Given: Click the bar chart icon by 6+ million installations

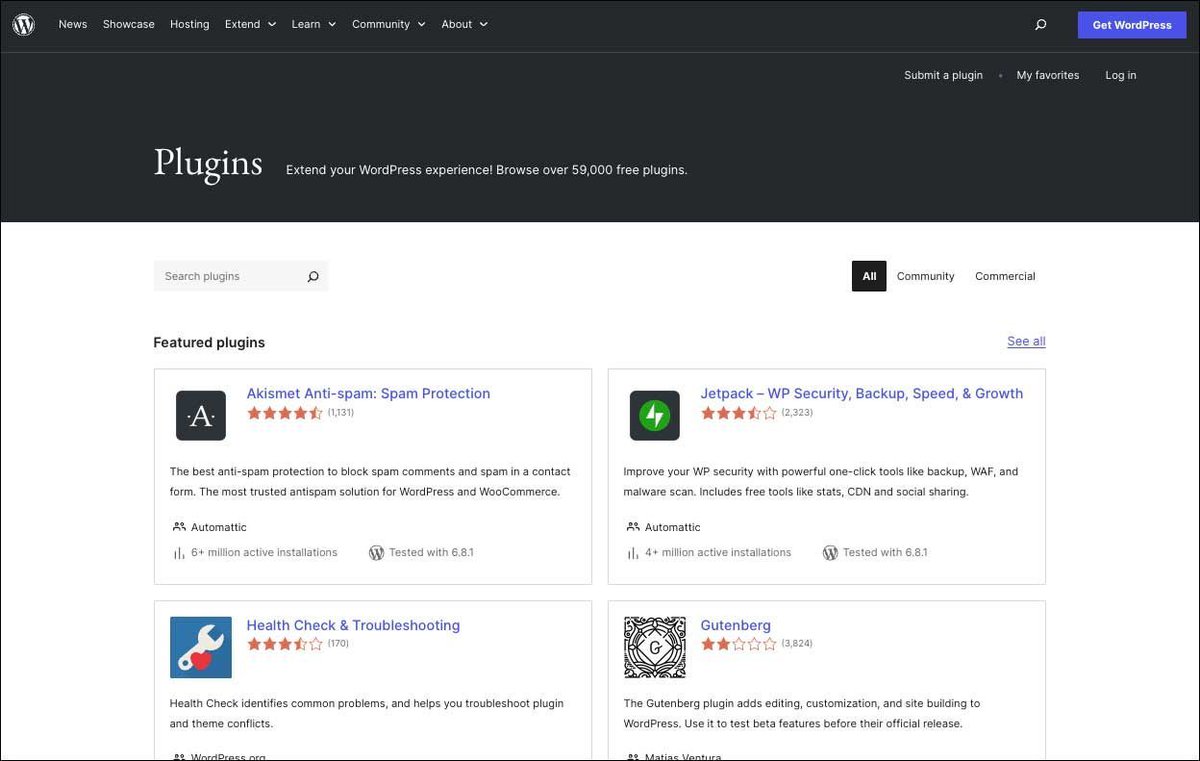Looking at the screenshot, I should click(x=179, y=553).
